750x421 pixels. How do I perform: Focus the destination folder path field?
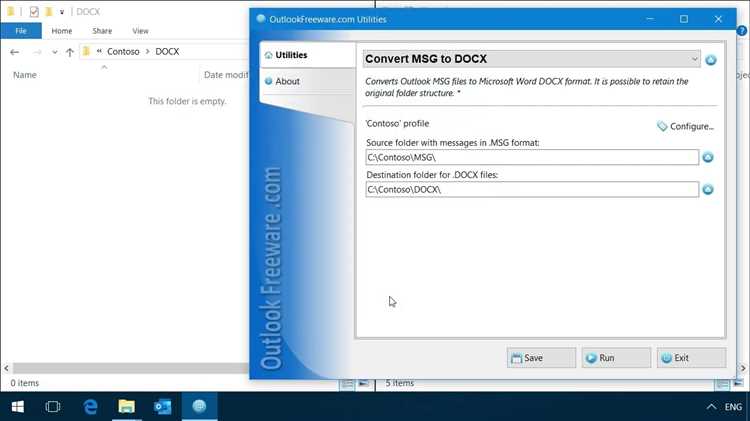tap(532, 189)
